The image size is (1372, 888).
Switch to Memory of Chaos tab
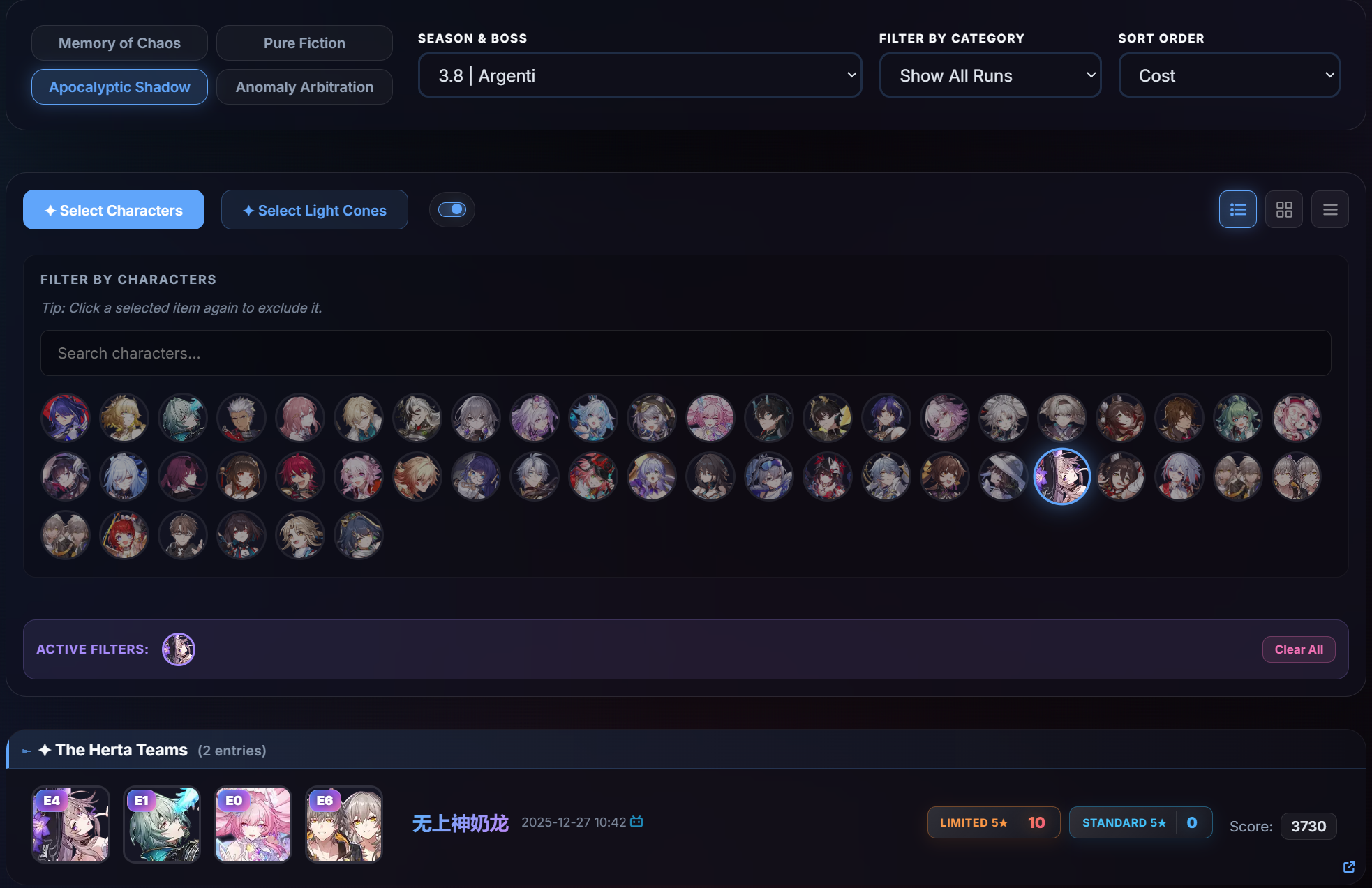tap(119, 43)
